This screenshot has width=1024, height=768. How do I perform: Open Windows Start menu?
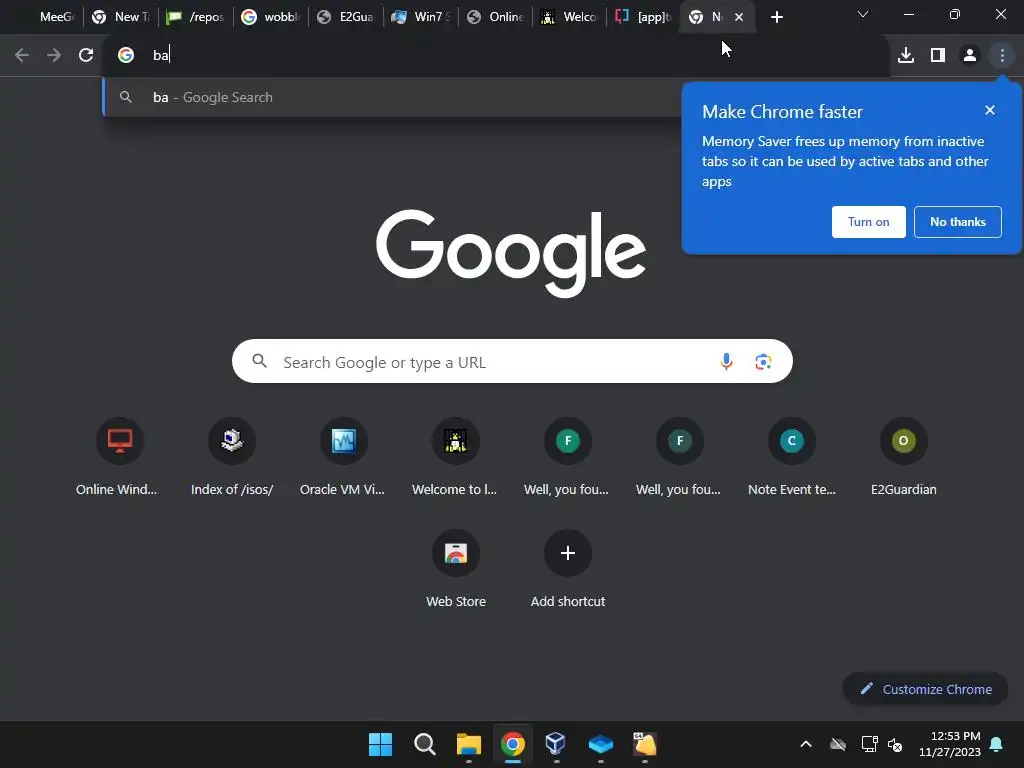point(380,744)
